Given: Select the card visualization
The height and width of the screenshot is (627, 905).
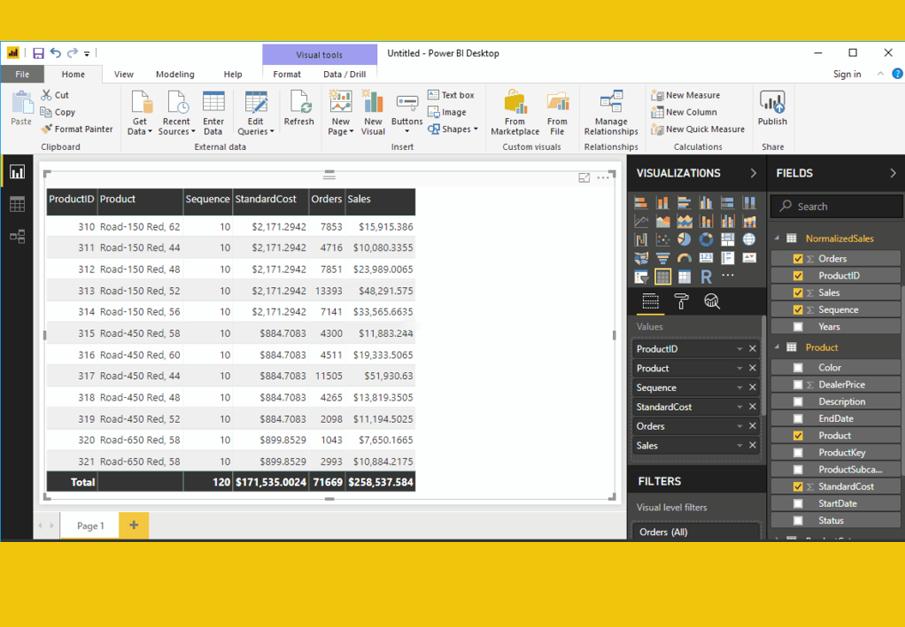Looking at the screenshot, I should [x=706, y=258].
